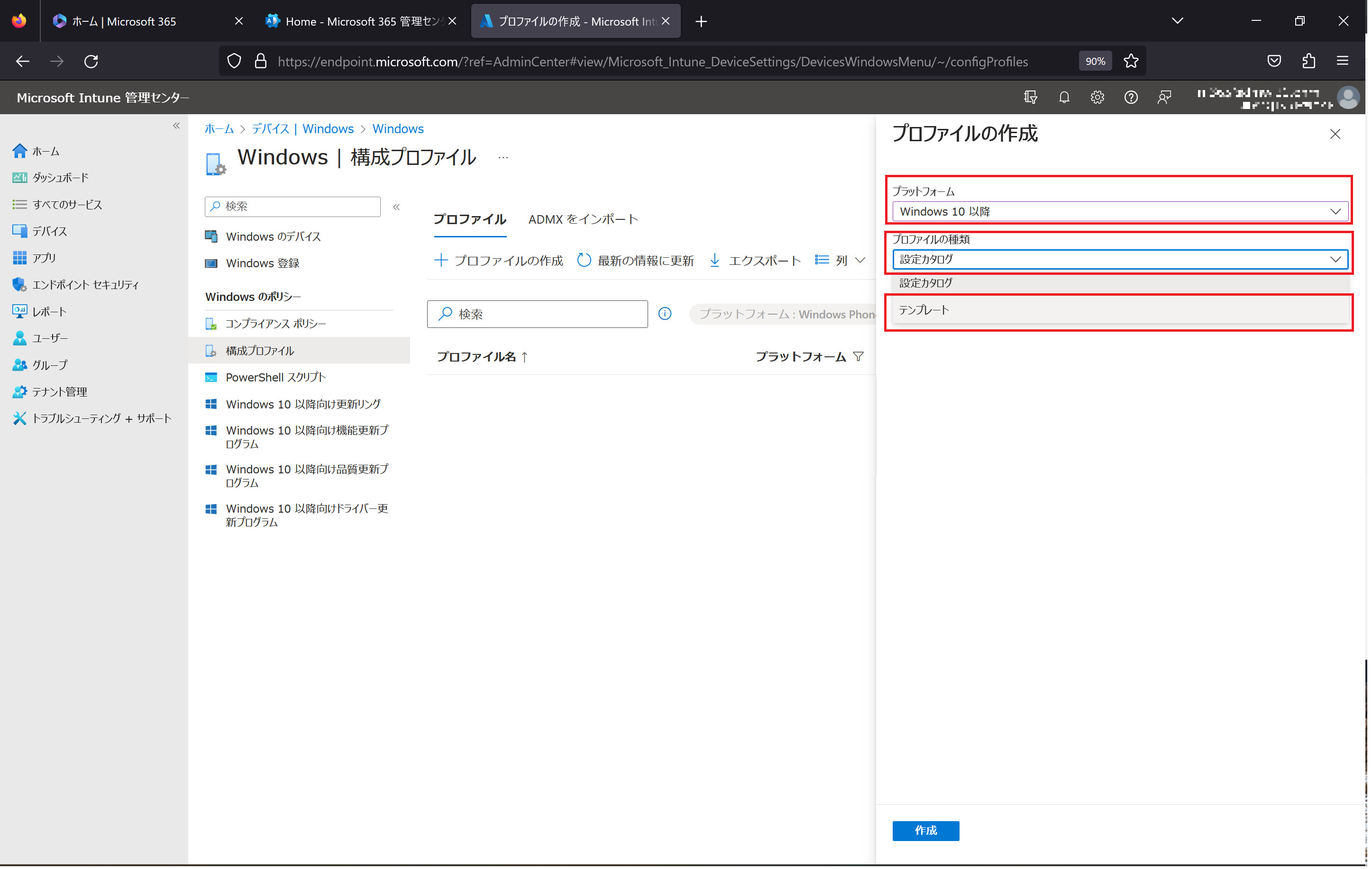Switch to the プロファイル tab
Screen dimensions: 1372x869
pos(469,220)
